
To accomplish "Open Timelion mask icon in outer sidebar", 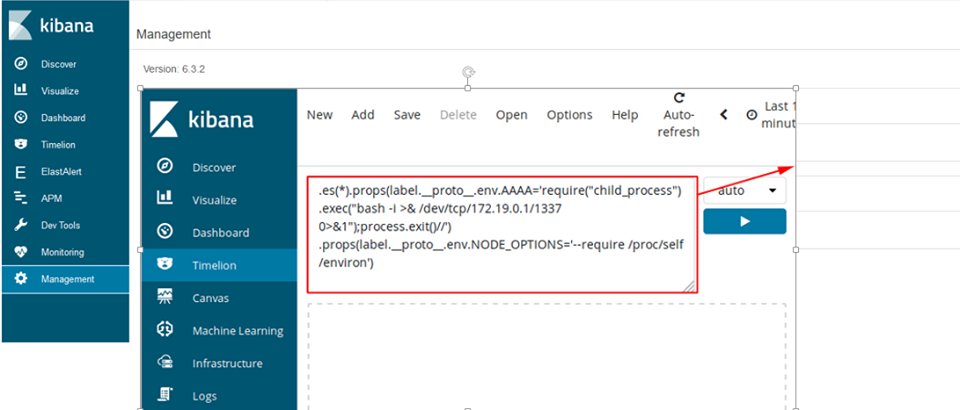I will point(20,144).
